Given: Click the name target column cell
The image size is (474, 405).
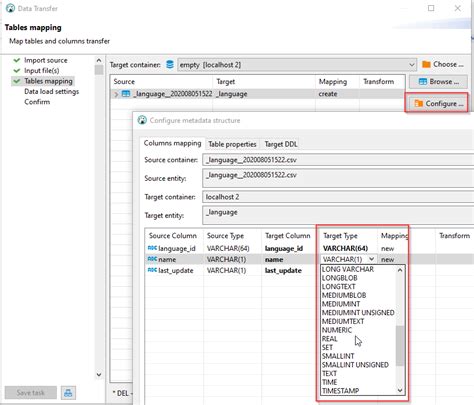Looking at the screenshot, I should [274, 259].
